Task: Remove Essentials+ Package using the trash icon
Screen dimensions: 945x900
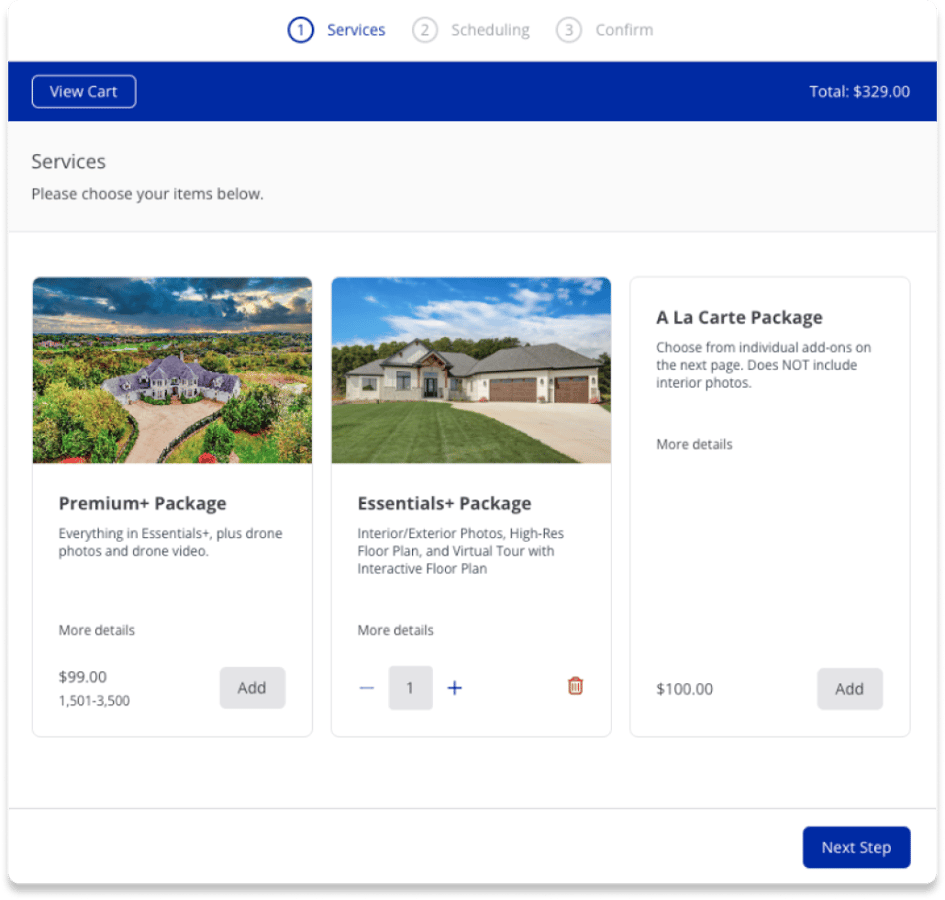Action: 575,687
